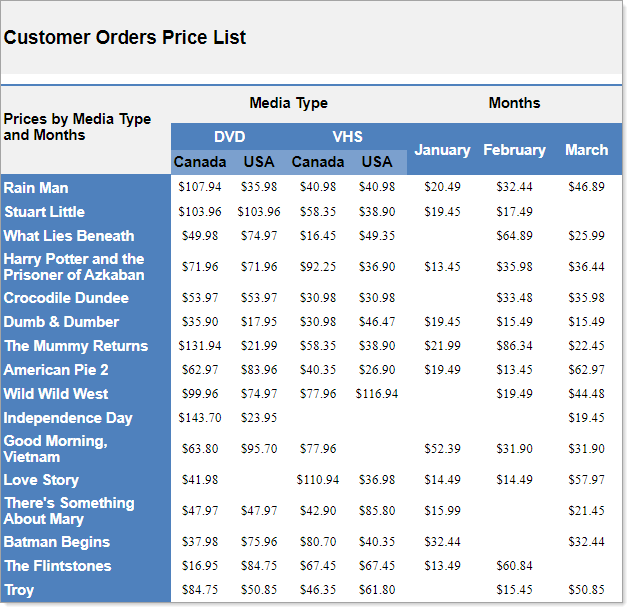Click the Media Type group header
This screenshot has width=631, height=611.
point(289,103)
